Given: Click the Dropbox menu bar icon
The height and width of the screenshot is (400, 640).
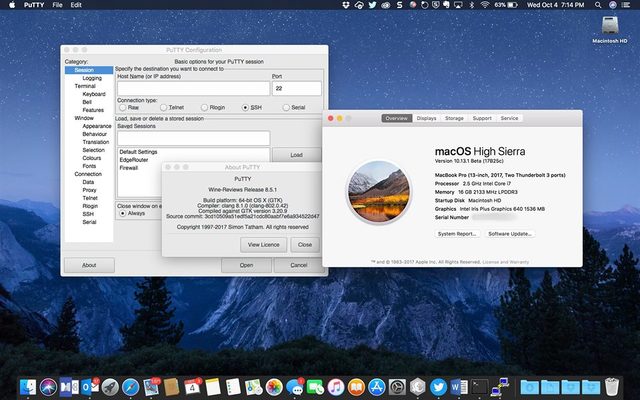Looking at the screenshot, I should (346, 5).
